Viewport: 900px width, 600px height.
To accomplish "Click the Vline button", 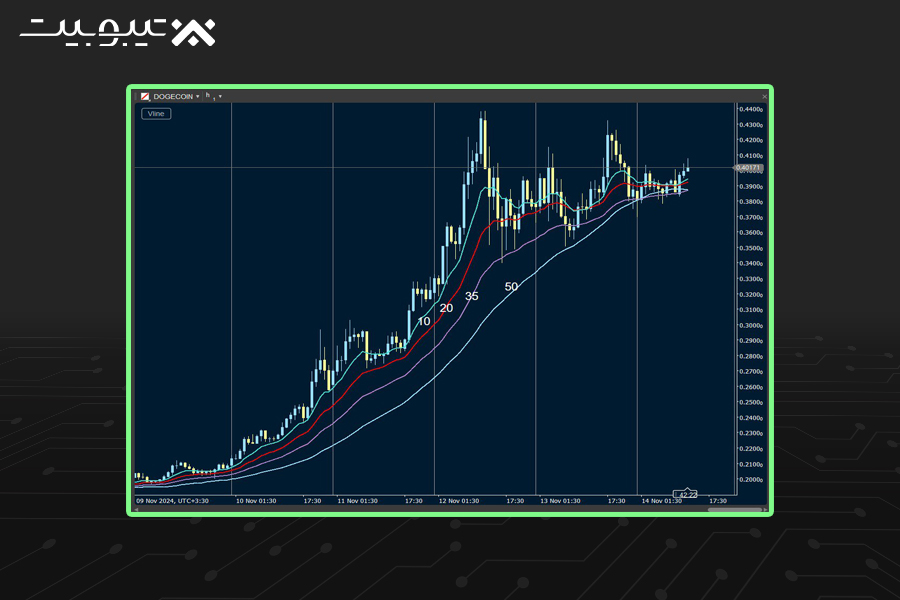I will (156, 114).
